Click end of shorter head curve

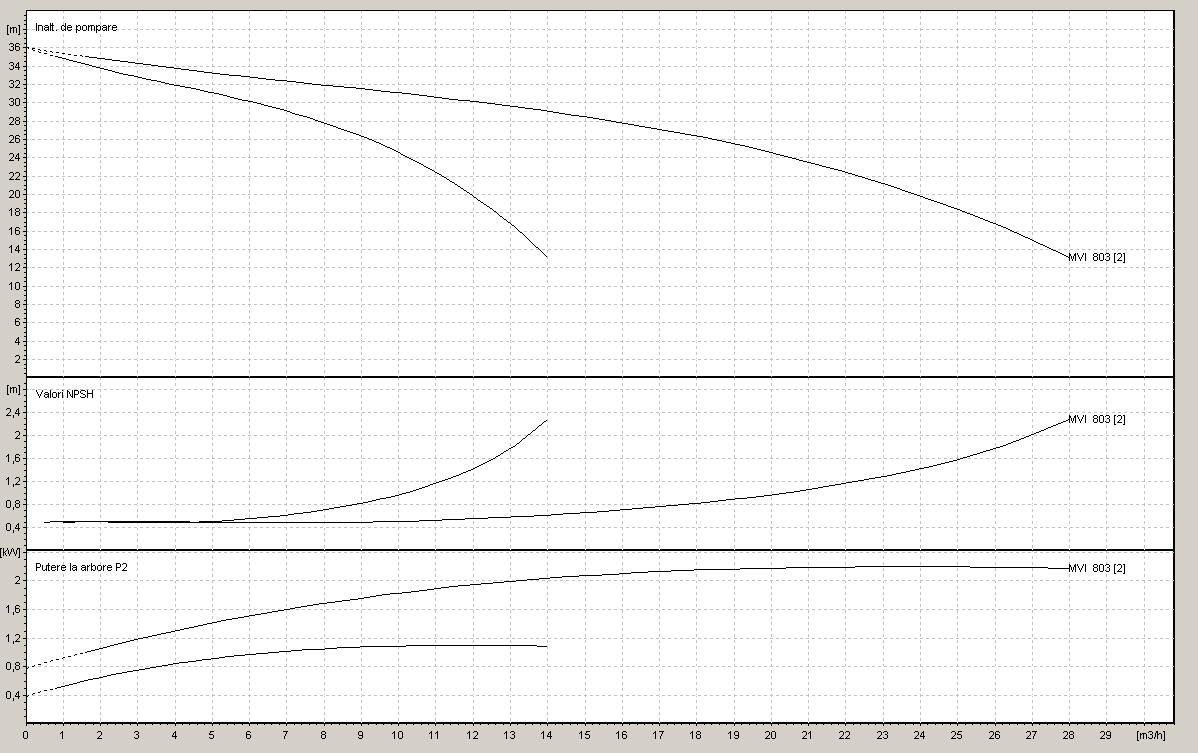tap(547, 257)
